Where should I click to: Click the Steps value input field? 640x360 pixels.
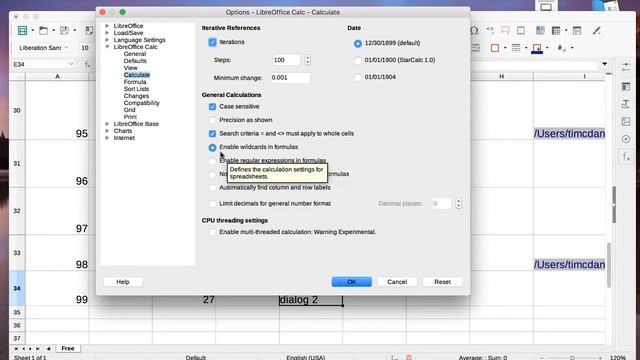pos(286,60)
